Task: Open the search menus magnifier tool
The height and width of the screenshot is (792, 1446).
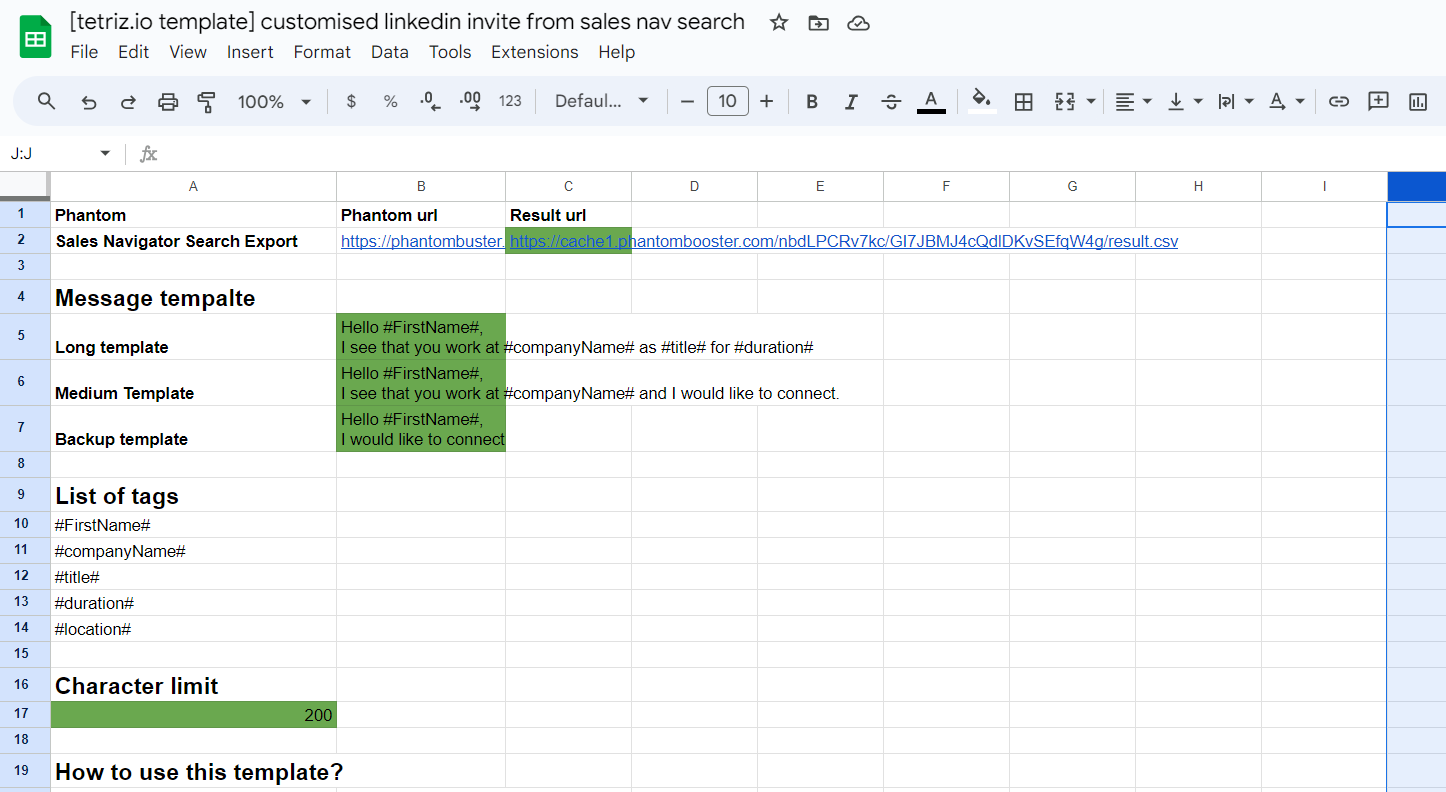Action: (x=47, y=101)
